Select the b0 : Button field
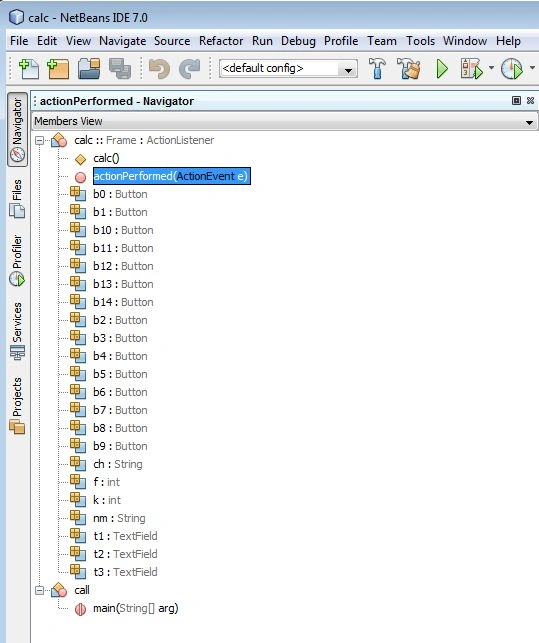 tap(120, 194)
